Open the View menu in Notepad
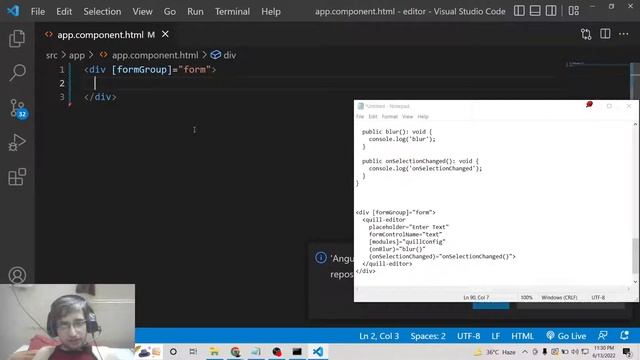Screen dimensions: 640x360 (407, 117)
